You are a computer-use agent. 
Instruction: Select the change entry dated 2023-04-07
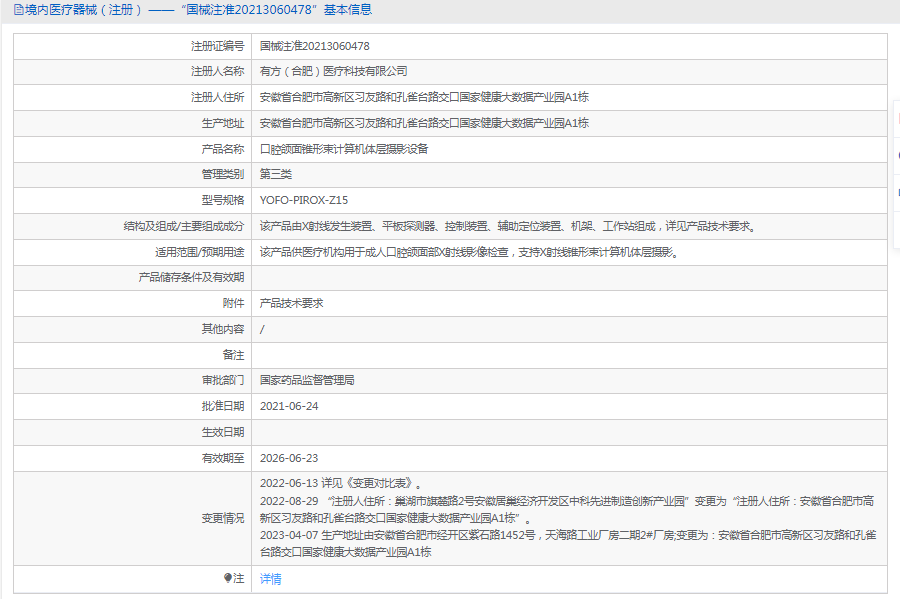pyautogui.click(x=568, y=543)
